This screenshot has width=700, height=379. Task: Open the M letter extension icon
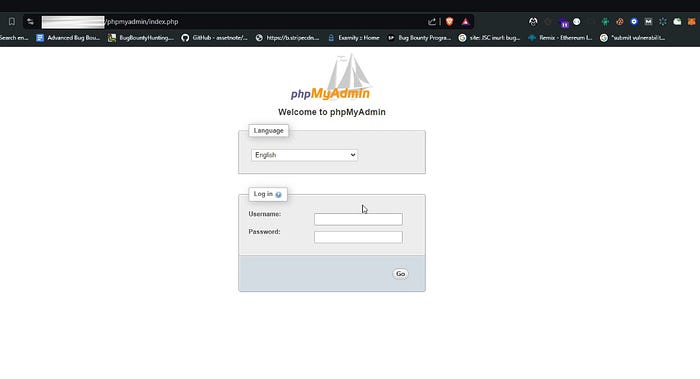(648, 21)
